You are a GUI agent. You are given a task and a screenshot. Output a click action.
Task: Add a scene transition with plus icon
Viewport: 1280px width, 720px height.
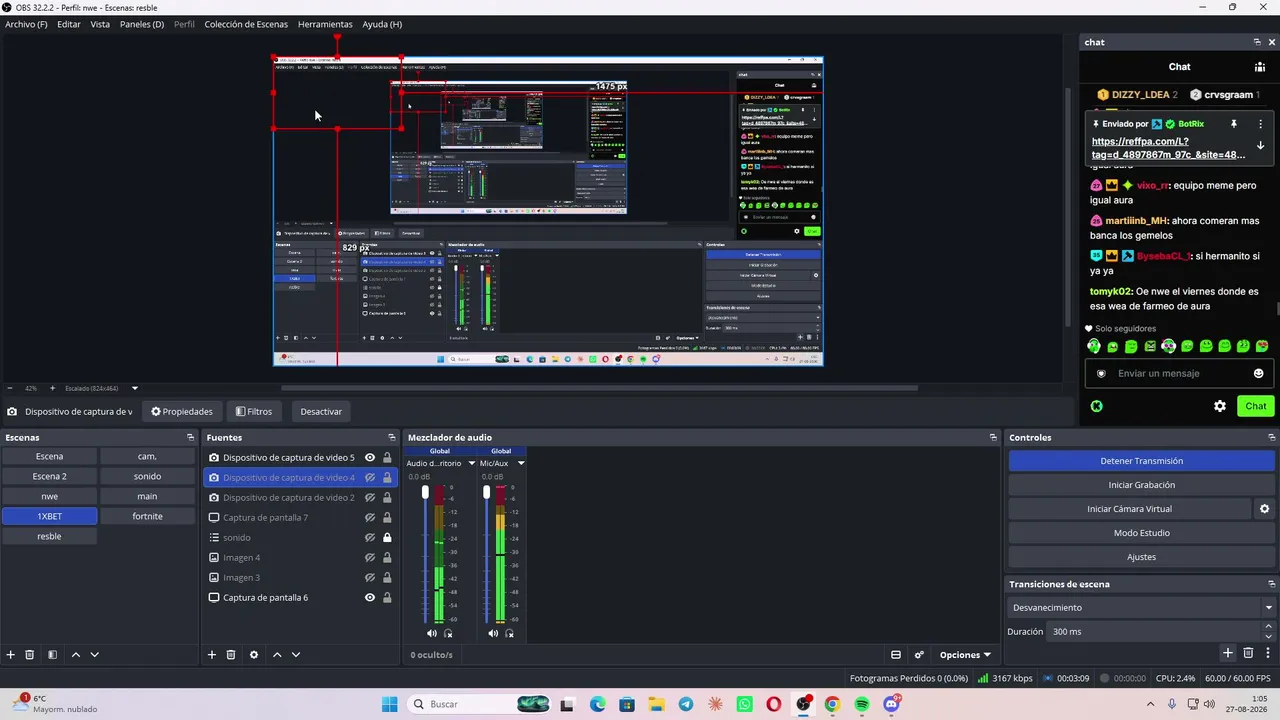1228,653
